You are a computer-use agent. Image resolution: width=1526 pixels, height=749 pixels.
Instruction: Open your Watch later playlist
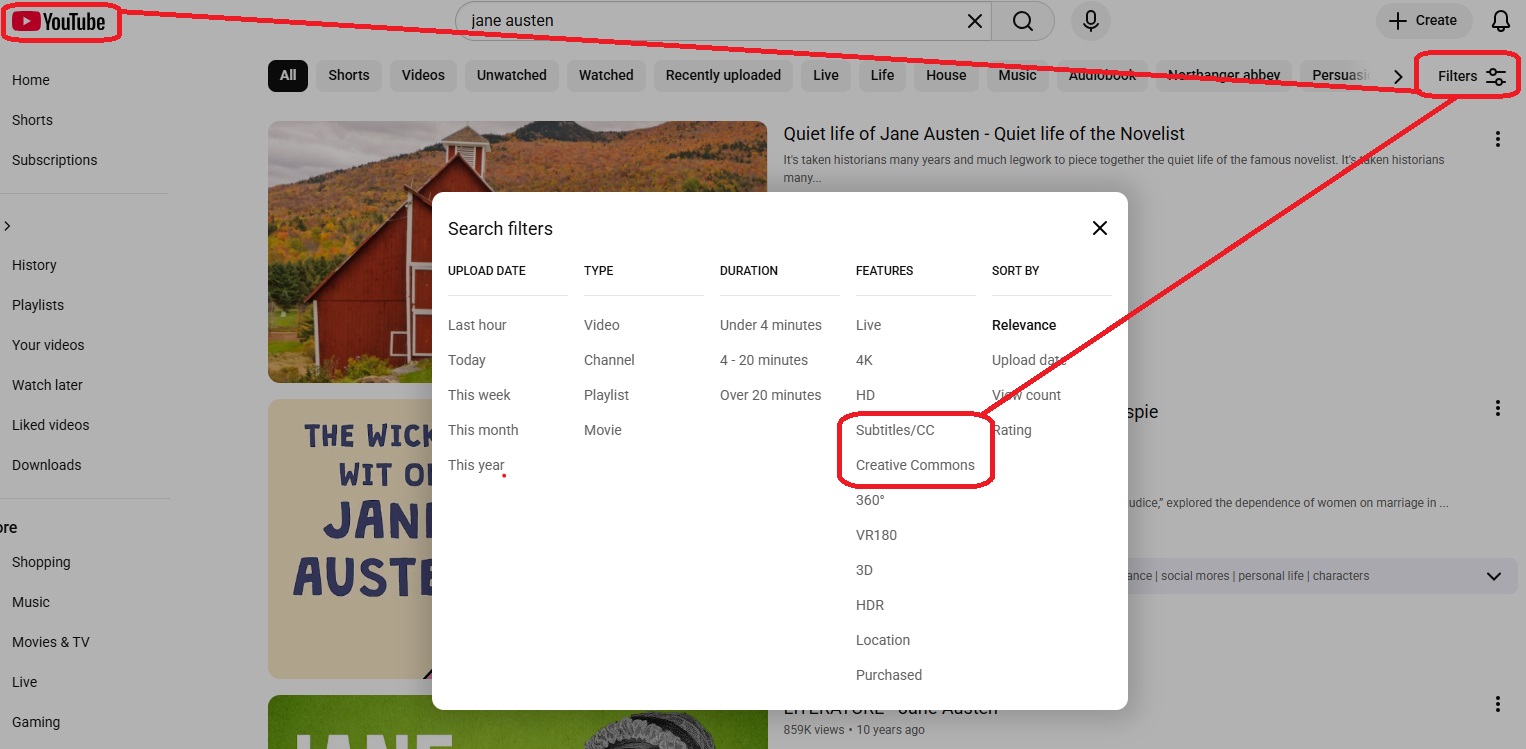click(47, 384)
